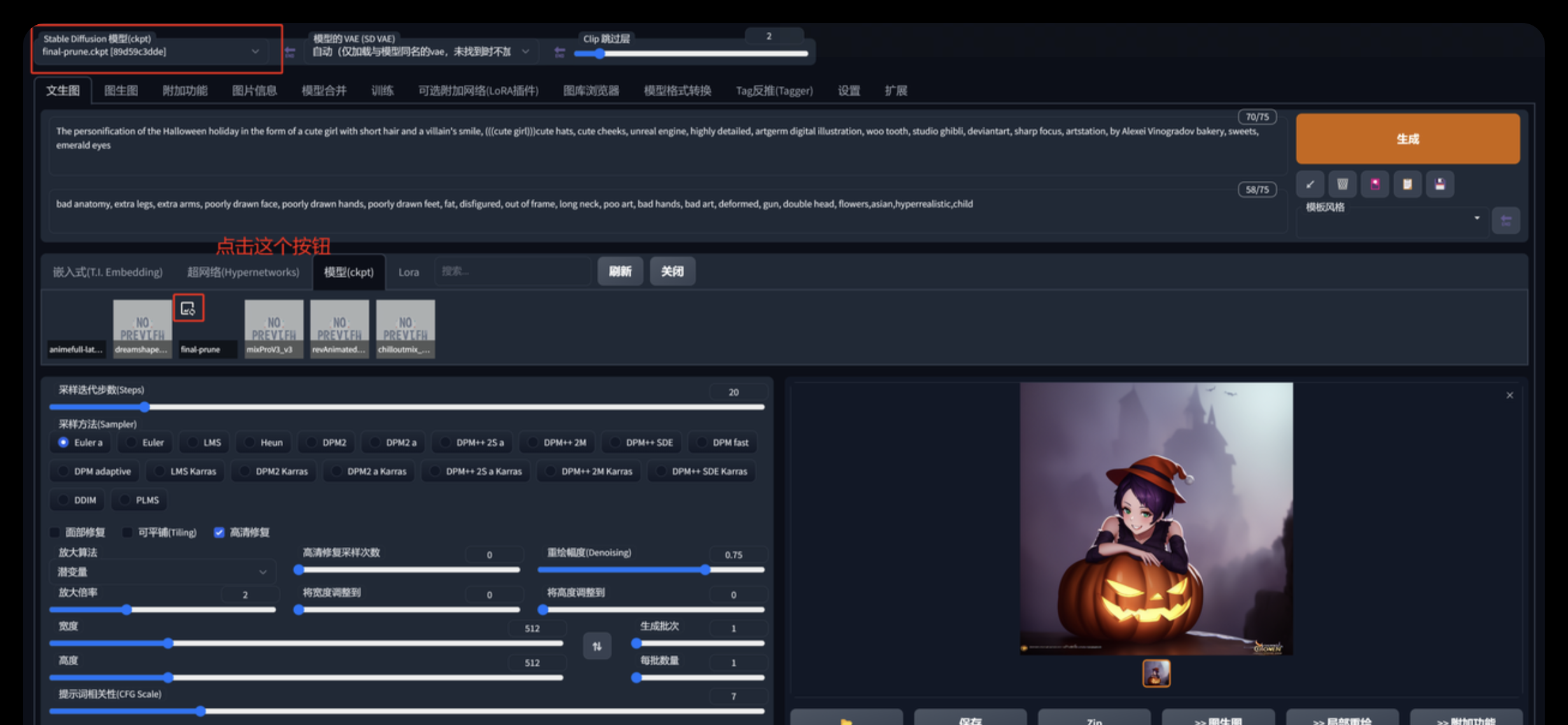1568x725 pixels.
Task: Open the 设置 settings tab
Action: click(848, 90)
